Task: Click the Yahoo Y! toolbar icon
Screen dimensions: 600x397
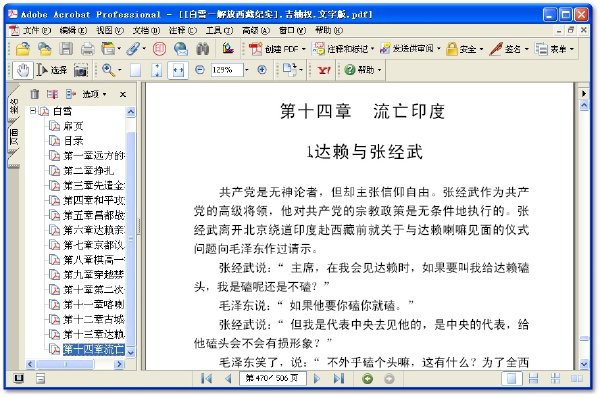Action: pyautogui.click(x=324, y=70)
